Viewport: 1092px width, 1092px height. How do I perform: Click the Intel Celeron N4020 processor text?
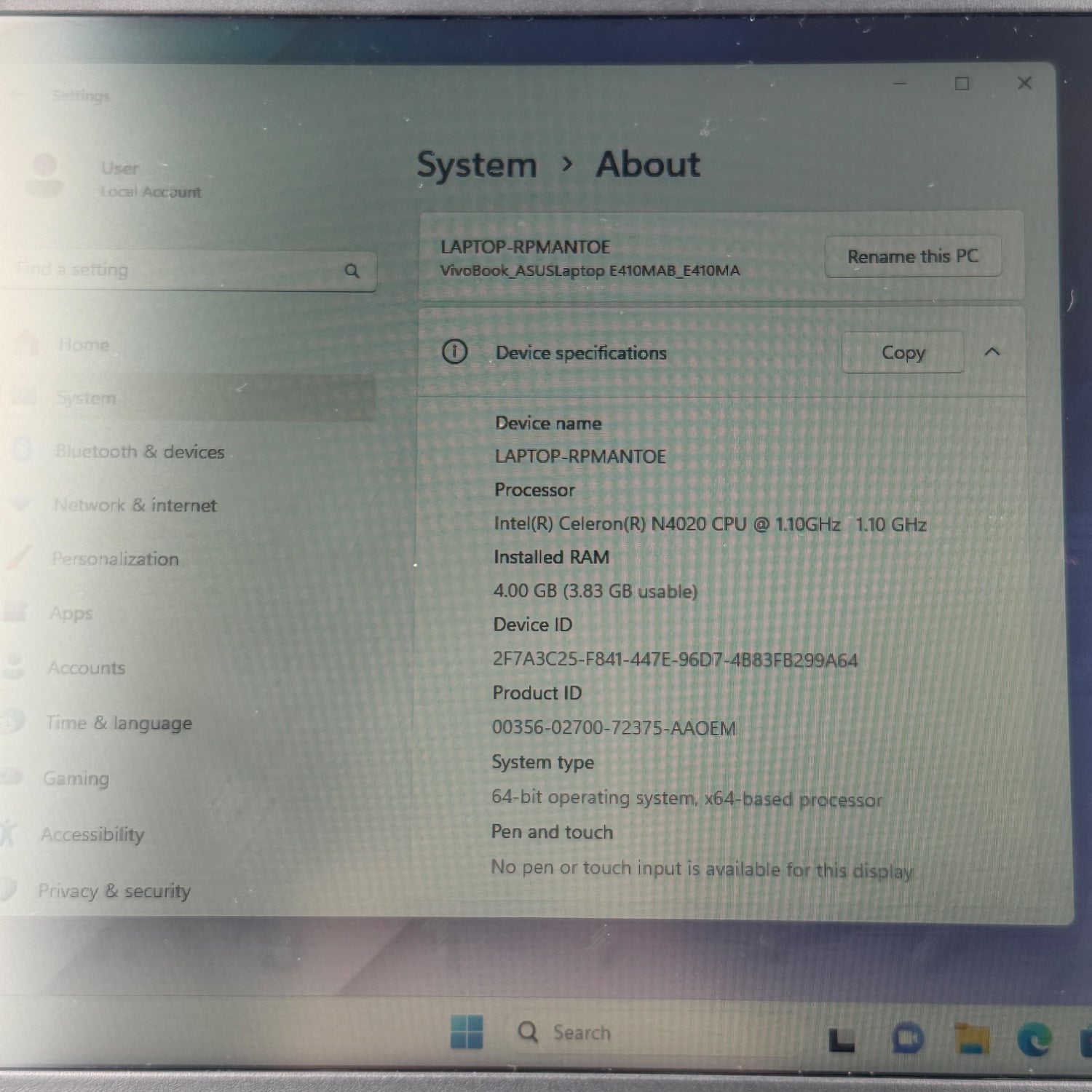point(710,524)
